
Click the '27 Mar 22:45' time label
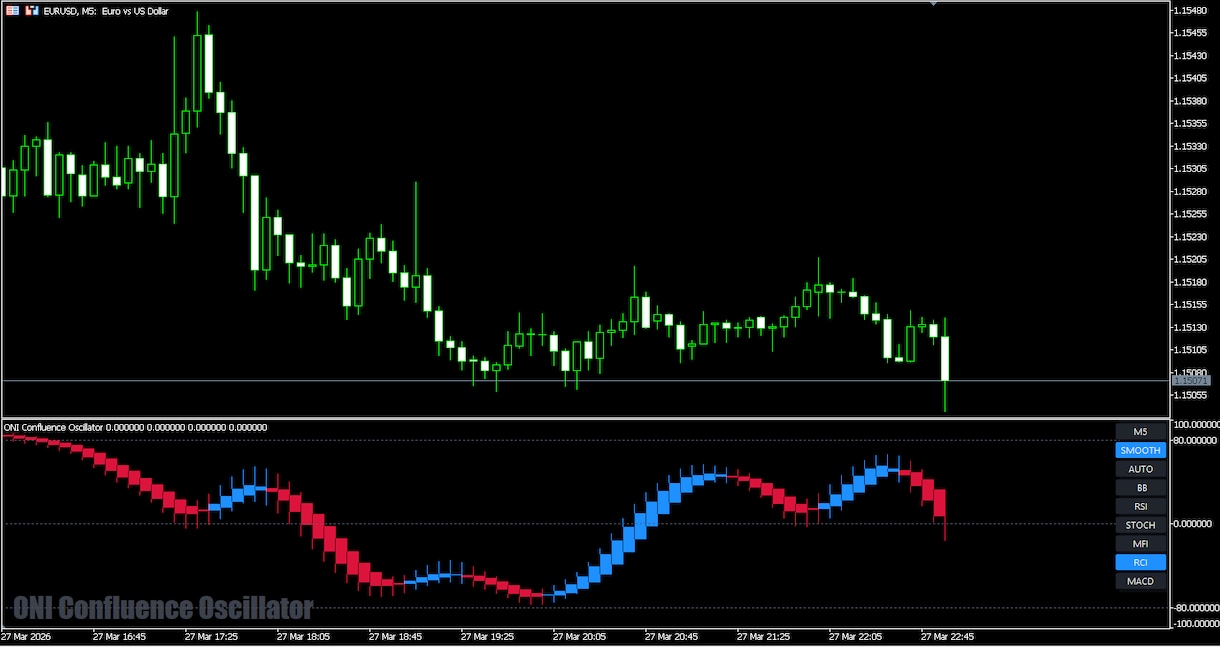tap(947, 636)
